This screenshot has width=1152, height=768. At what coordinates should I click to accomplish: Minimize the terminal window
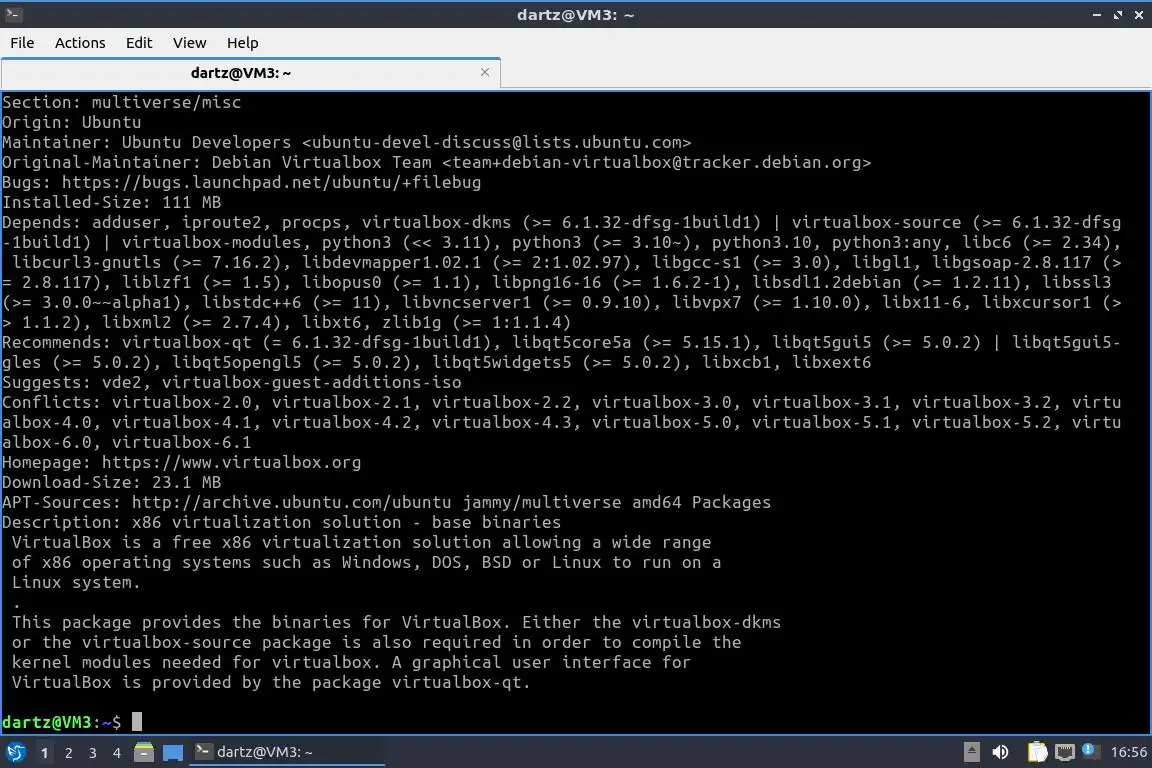1097,15
